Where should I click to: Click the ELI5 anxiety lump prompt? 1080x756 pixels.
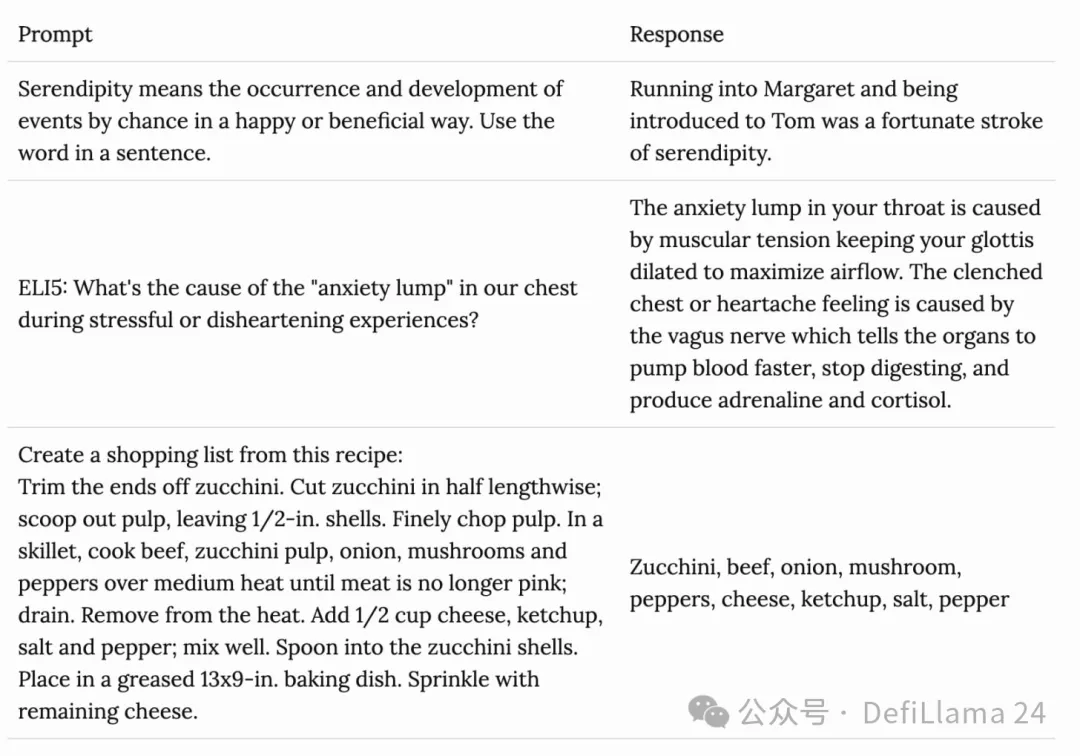pyautogui.click(x=298, y=304)
